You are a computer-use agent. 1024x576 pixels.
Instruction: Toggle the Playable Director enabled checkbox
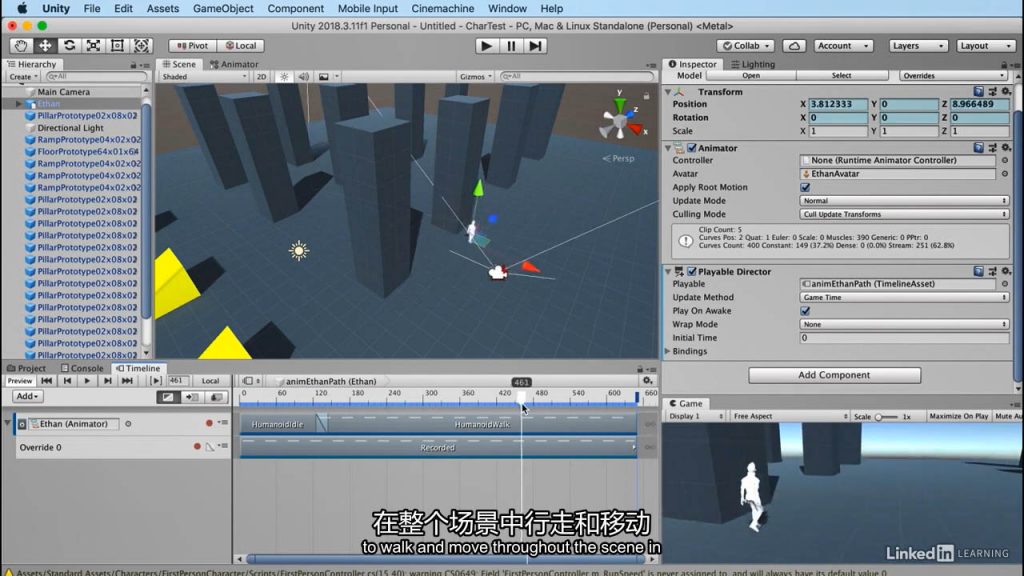coord(692,271)
